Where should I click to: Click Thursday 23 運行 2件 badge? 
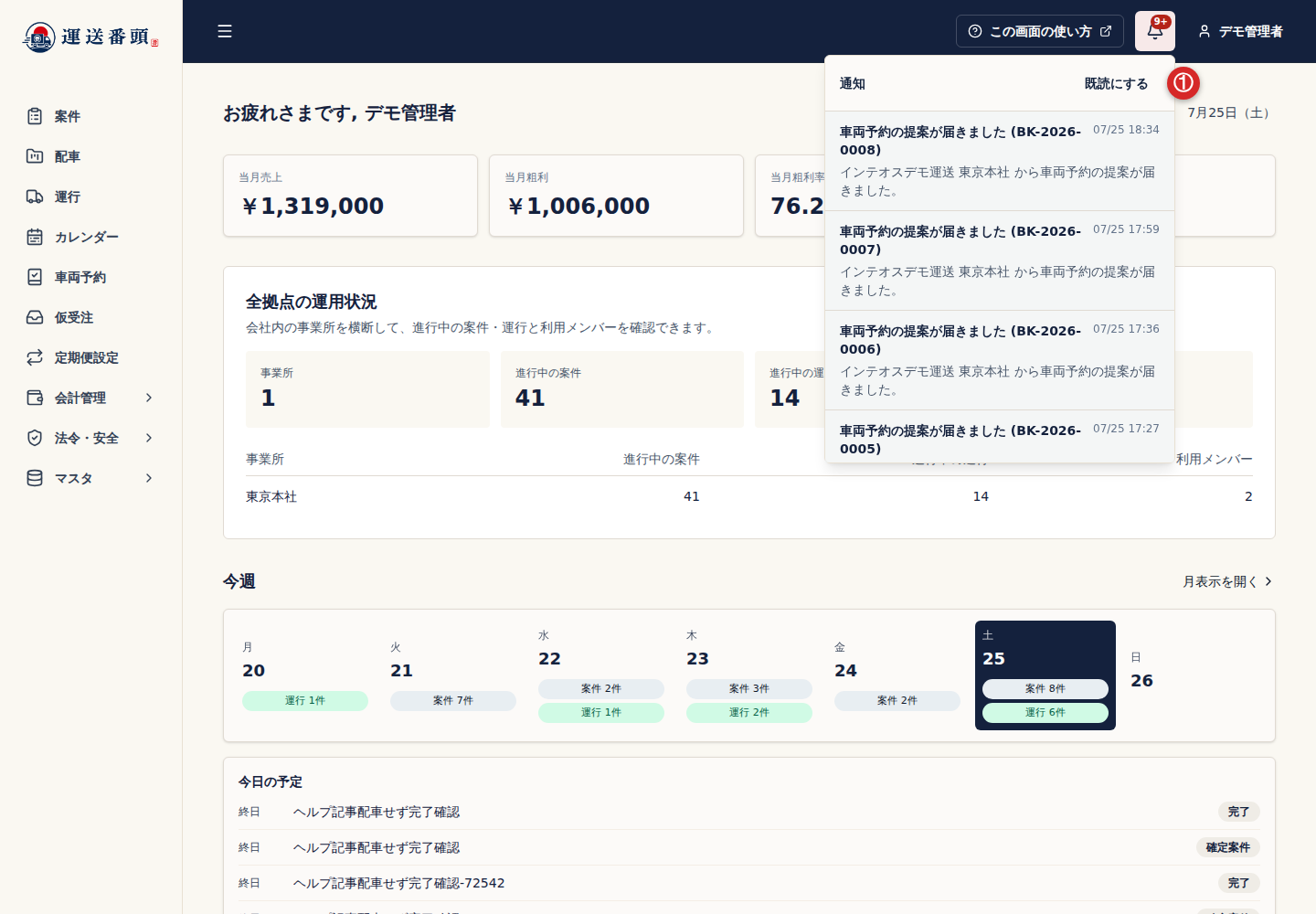749,712
